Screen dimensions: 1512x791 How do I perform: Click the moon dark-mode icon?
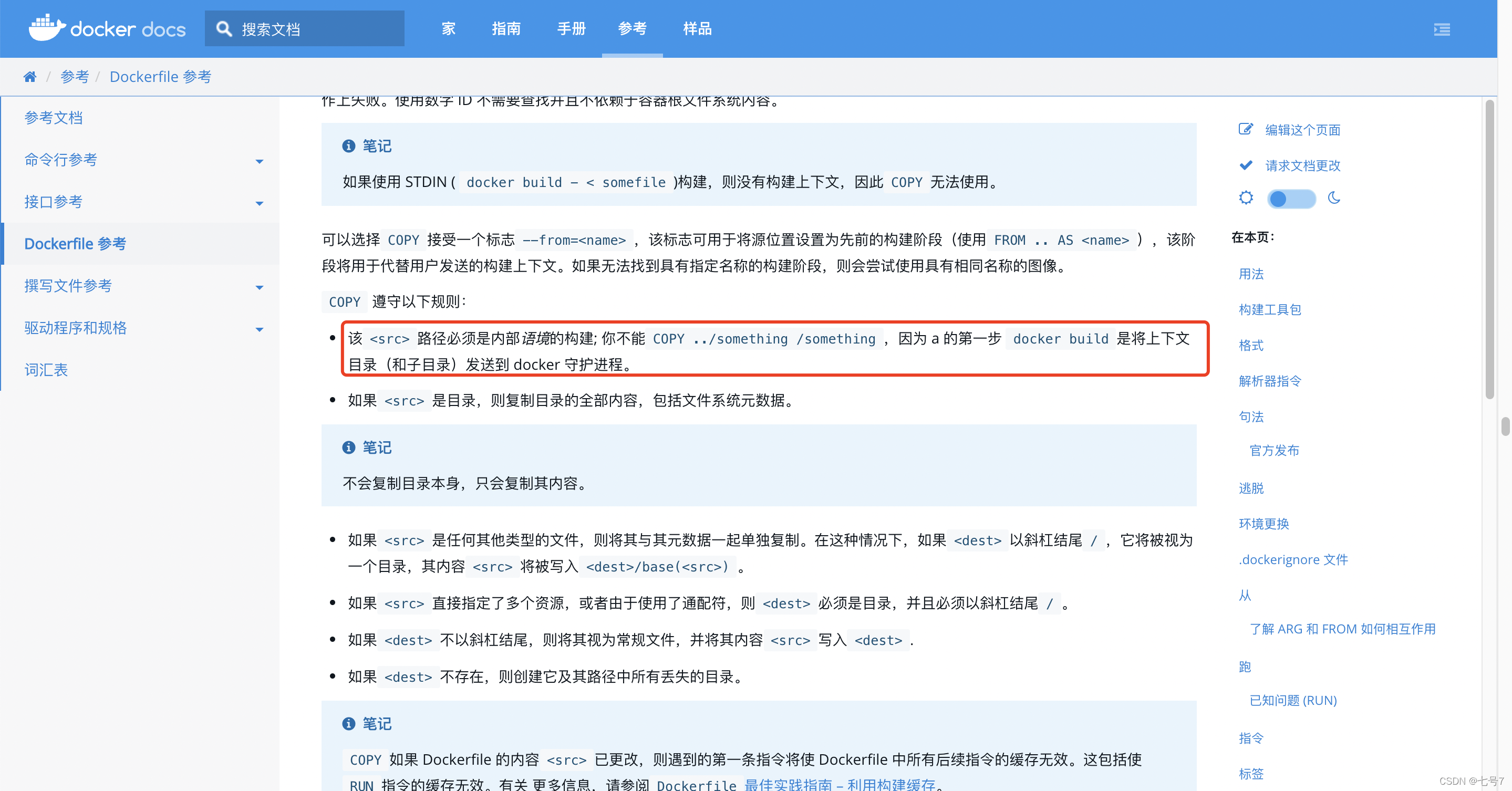coord(1334,199)
